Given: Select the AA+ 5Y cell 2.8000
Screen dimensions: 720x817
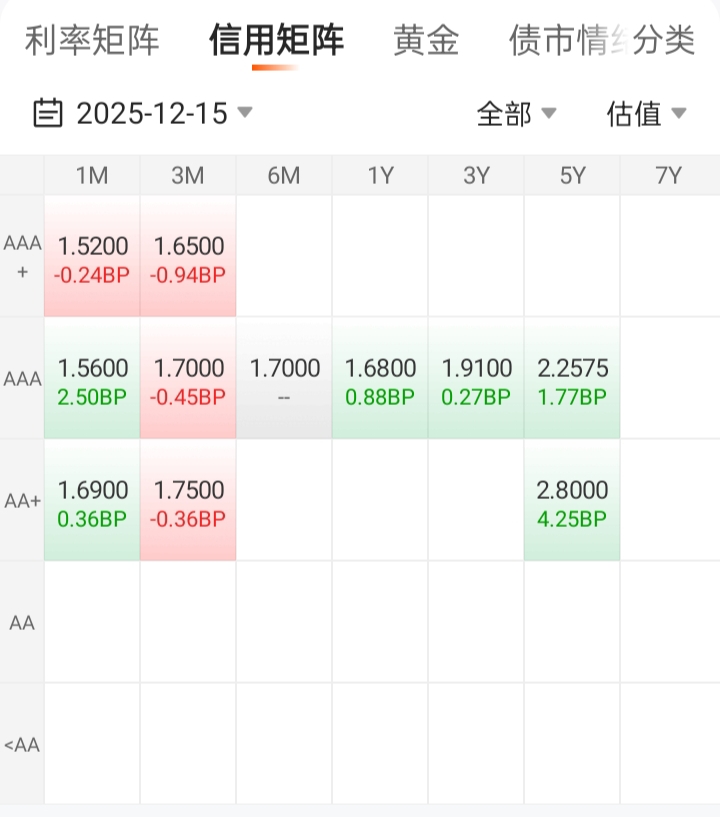Looking at the screenshot, I should click(572, 501).
